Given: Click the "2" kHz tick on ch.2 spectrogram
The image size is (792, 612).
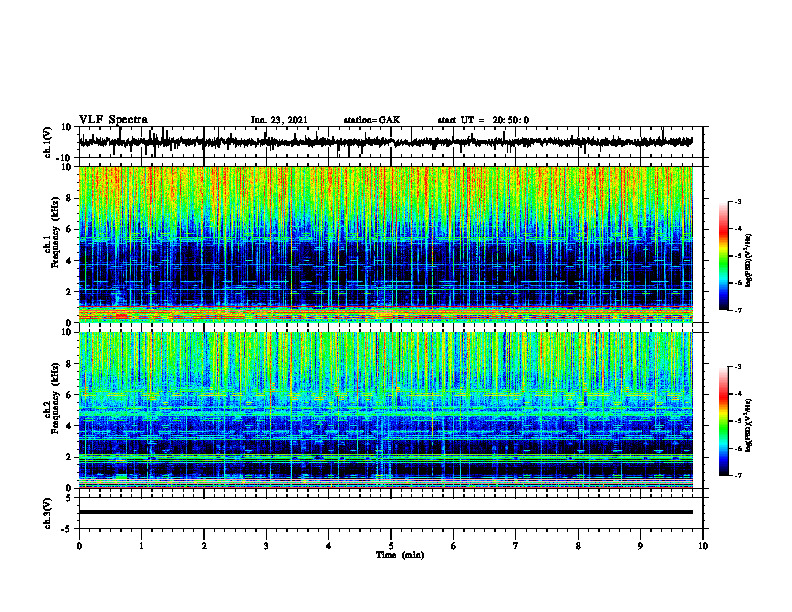Looking at the screenshot, I should [x=69, y=457].
